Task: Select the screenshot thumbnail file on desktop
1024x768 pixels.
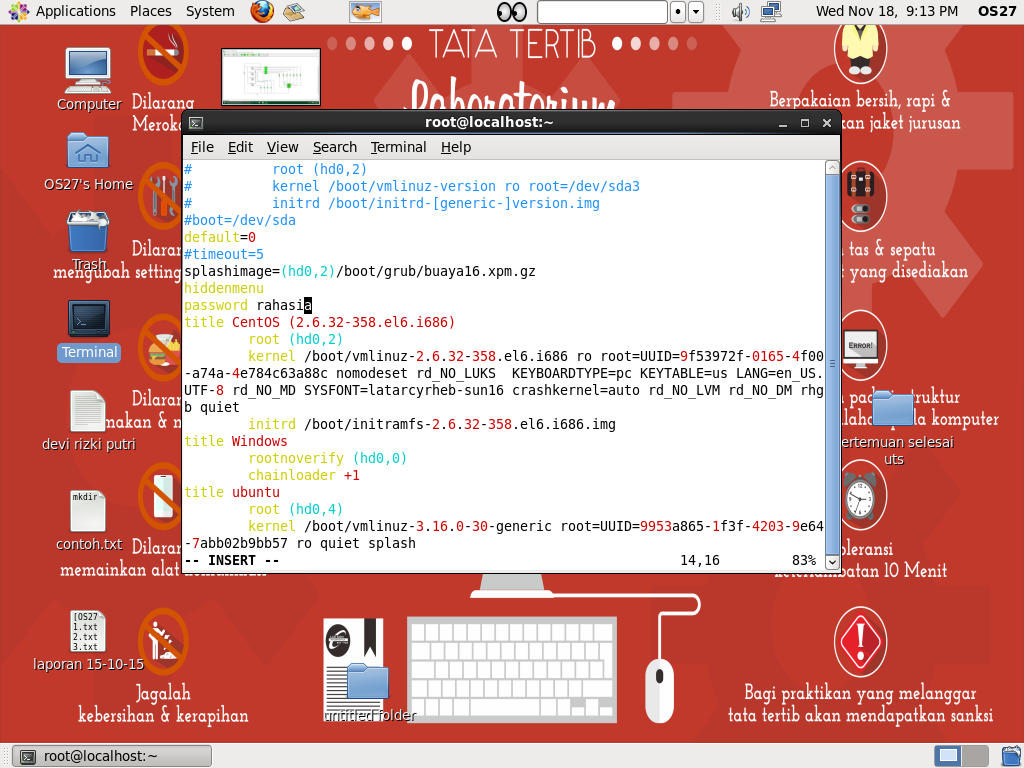Action: pos(271,76)
